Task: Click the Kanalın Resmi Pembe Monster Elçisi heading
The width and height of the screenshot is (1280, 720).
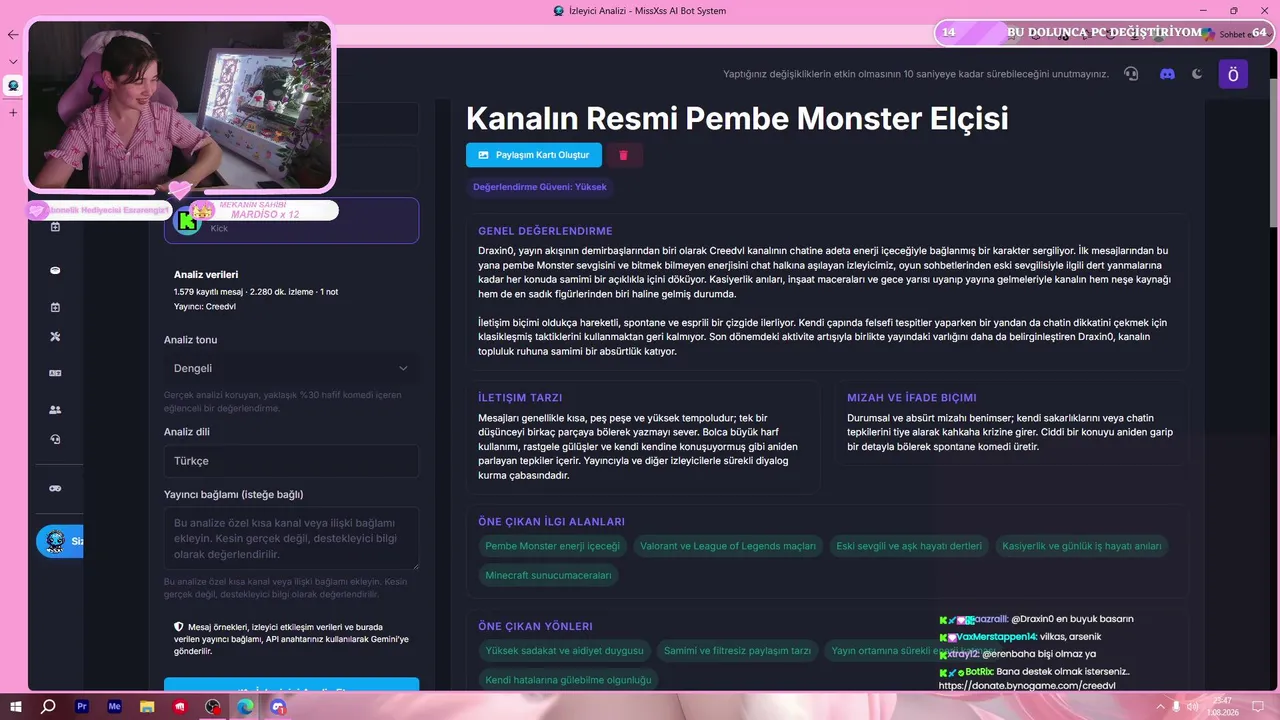Action: click(737, 118)
